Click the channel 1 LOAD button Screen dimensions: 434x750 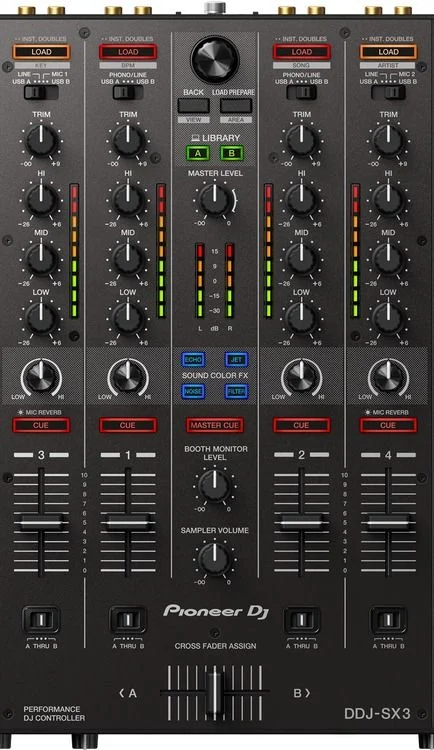coord(128,52)
